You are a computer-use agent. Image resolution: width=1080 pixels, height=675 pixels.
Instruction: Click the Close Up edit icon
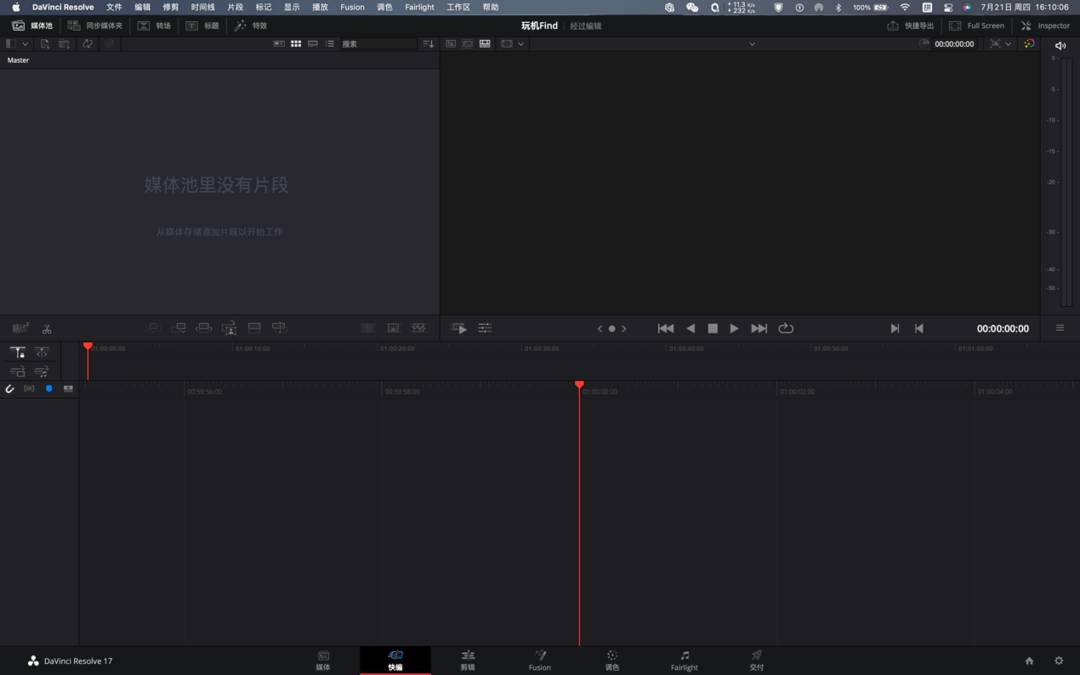pos(229,328)
